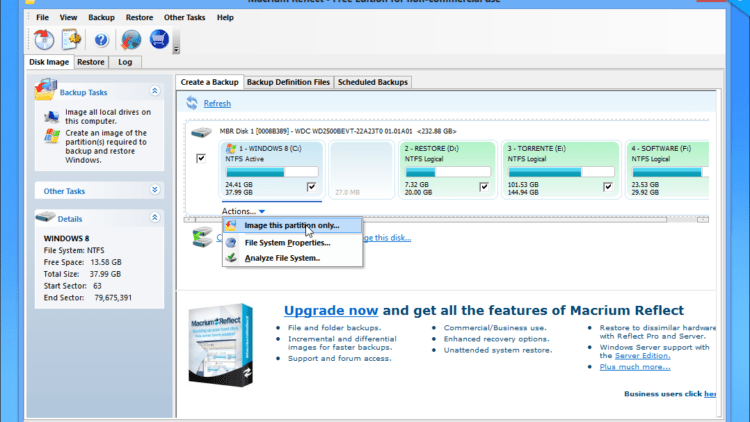
Task: Uncheck the RESTORE (D:) partition checkbox
Action: 484,186
